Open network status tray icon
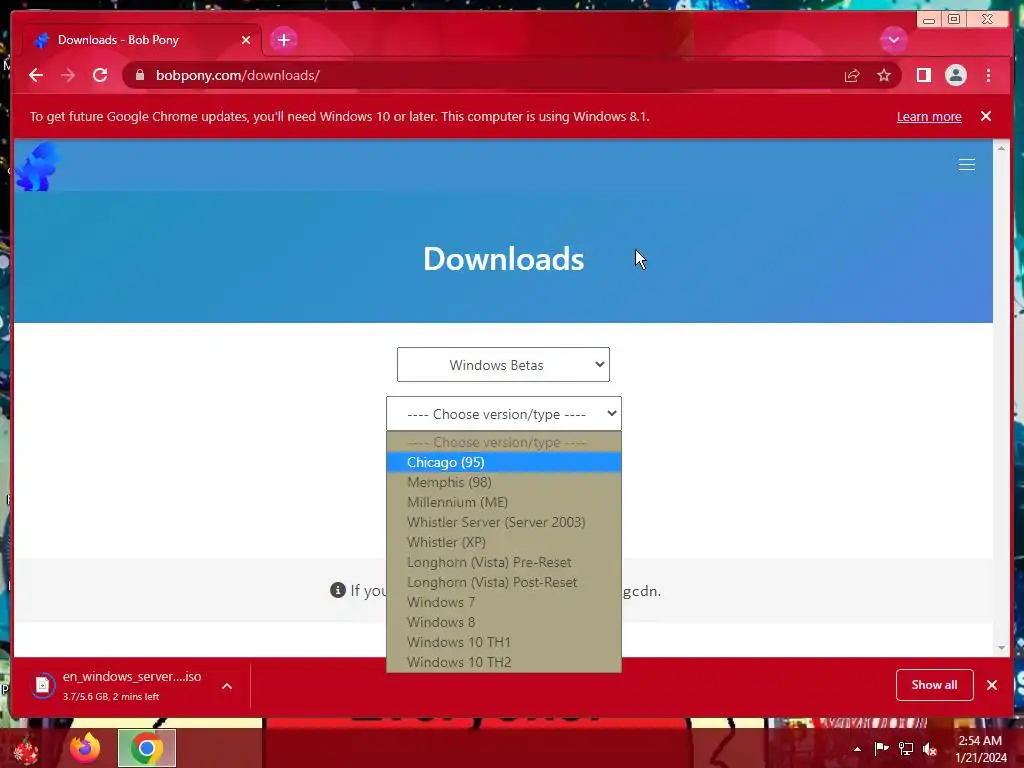The width and height of the screenshot is (1024, 768). pyautogui.click(x=906, y=749)
